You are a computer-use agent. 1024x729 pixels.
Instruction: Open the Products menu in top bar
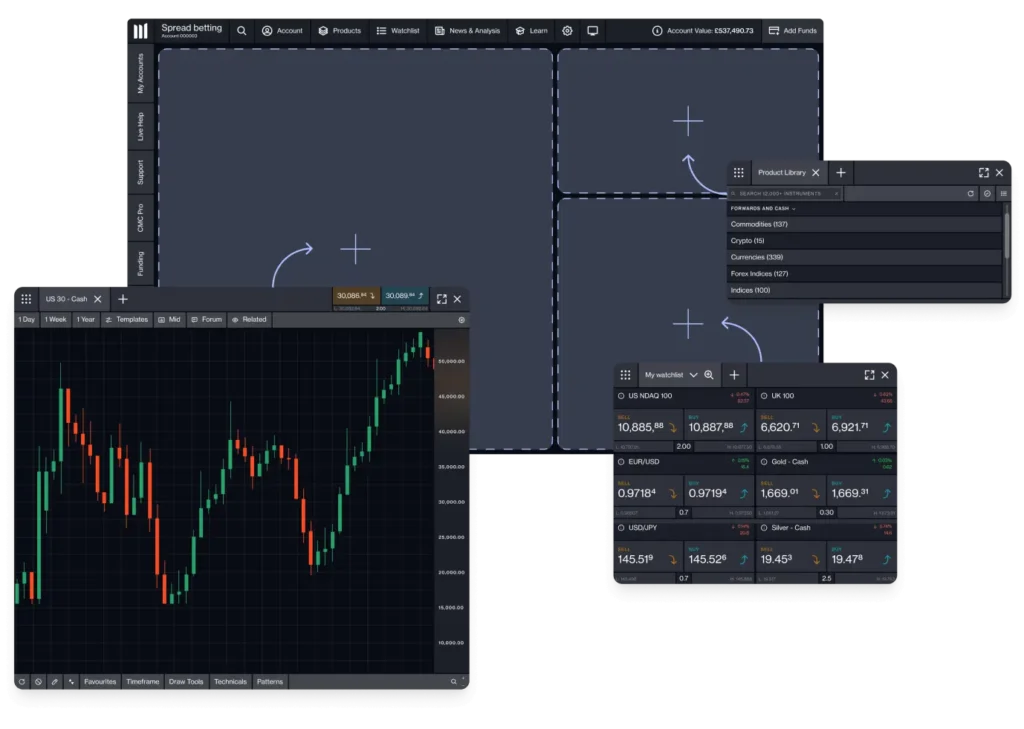tap(340, 31)
